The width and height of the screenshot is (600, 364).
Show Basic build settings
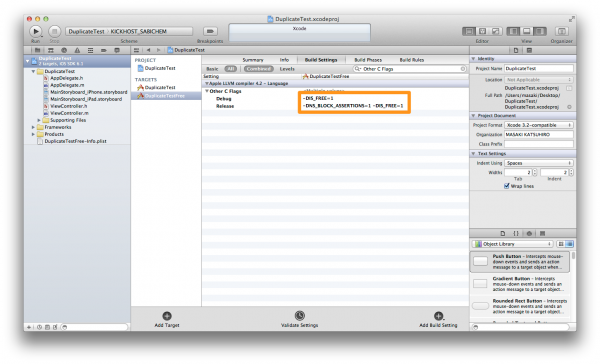pyautogui.click(x=212, y=69)
